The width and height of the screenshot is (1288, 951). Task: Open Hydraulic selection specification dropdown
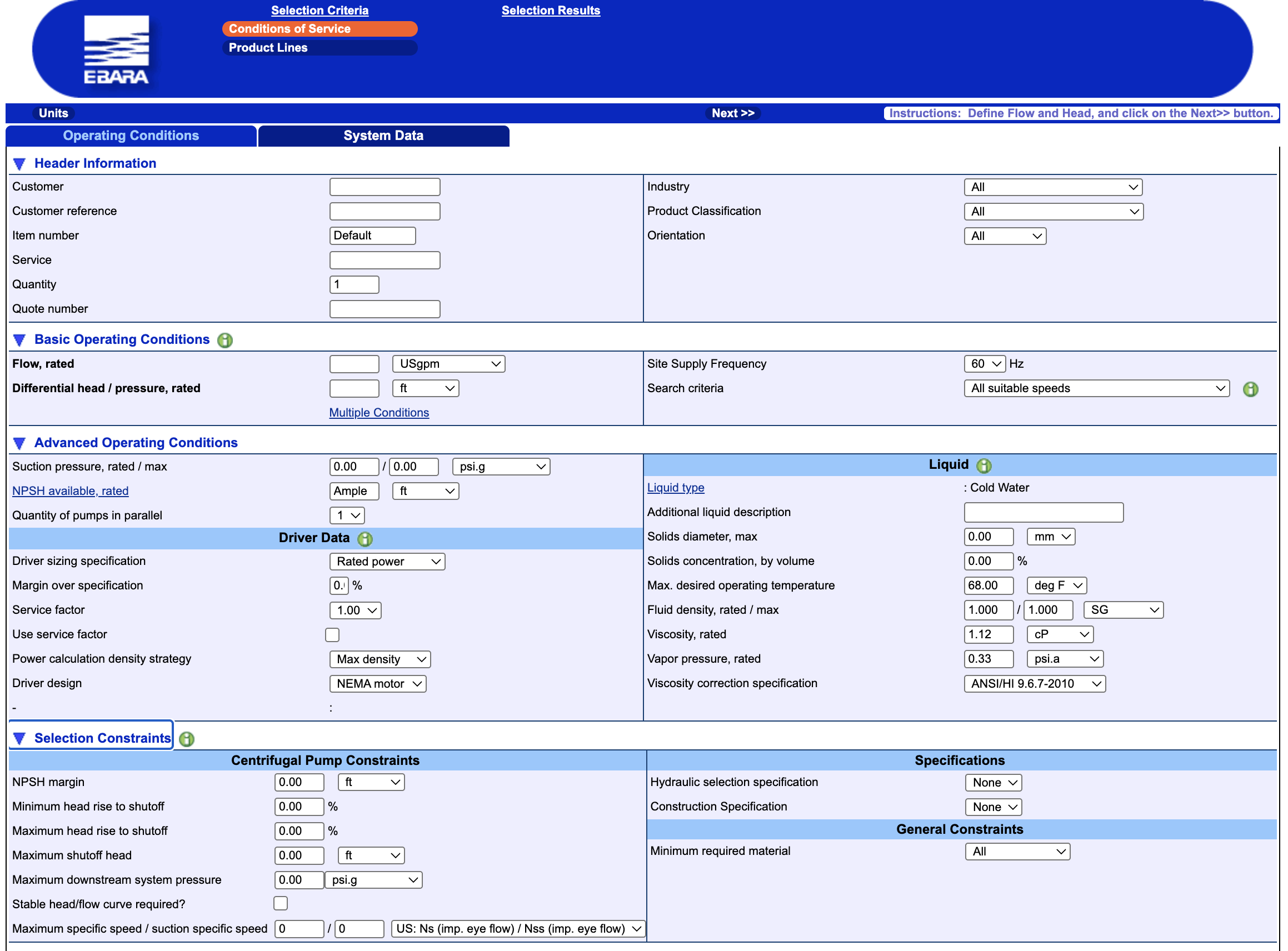pyautogui.click(x=993, y=783)
